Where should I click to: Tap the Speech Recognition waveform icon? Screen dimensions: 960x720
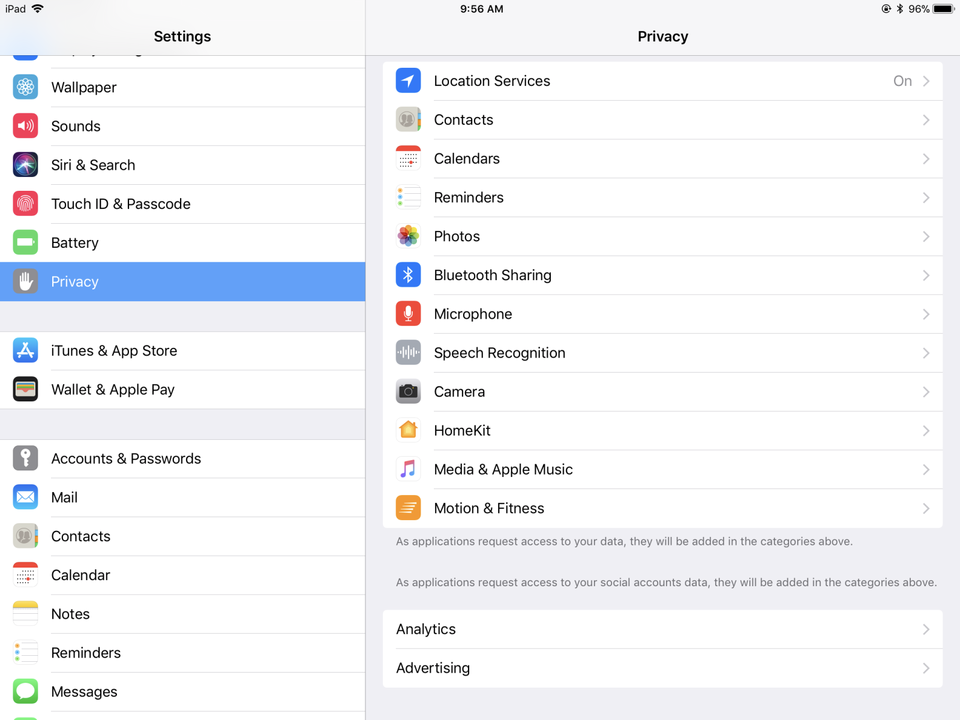click(x=408, y=353)
